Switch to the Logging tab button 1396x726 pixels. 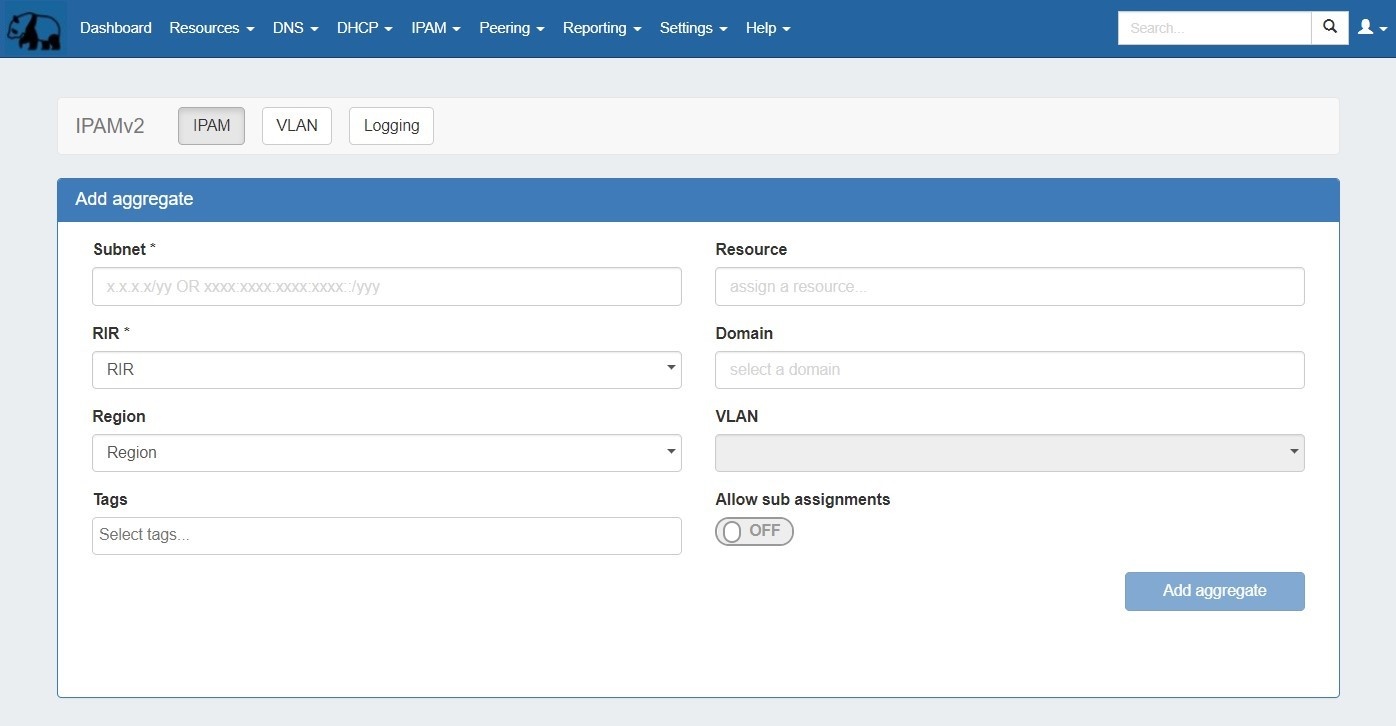(391, 126)
